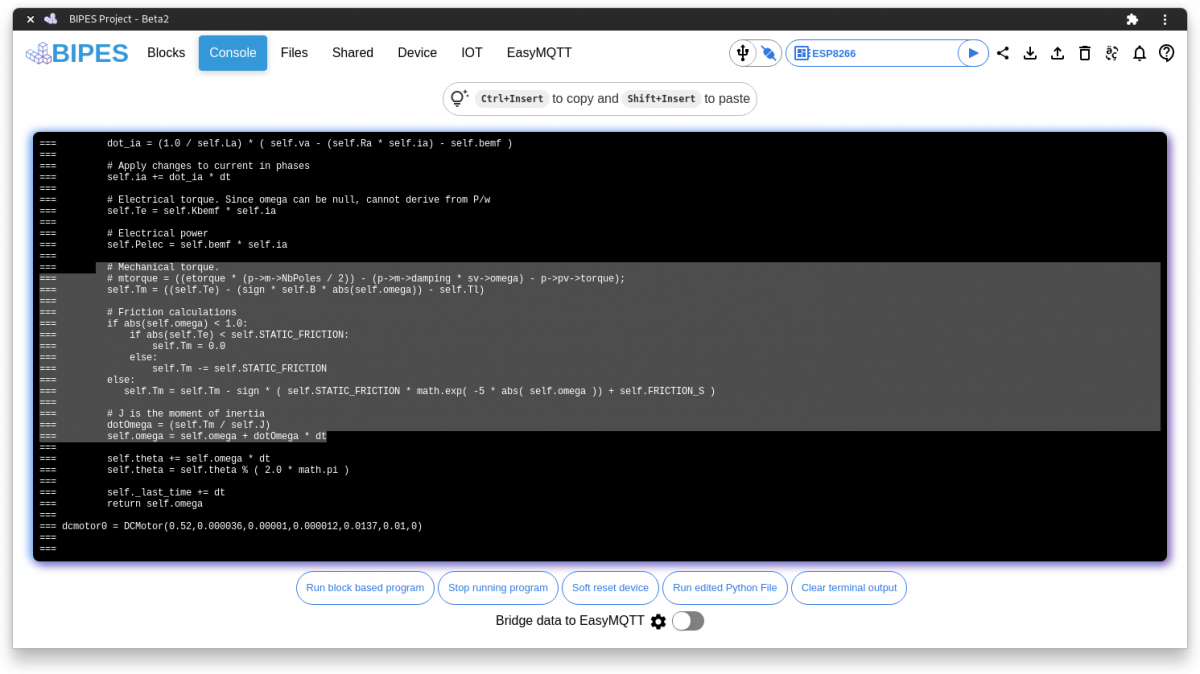This screenshot has height=674, width=1200.
Task: Download the code to your computer
Action: [x=1030, y=53]
